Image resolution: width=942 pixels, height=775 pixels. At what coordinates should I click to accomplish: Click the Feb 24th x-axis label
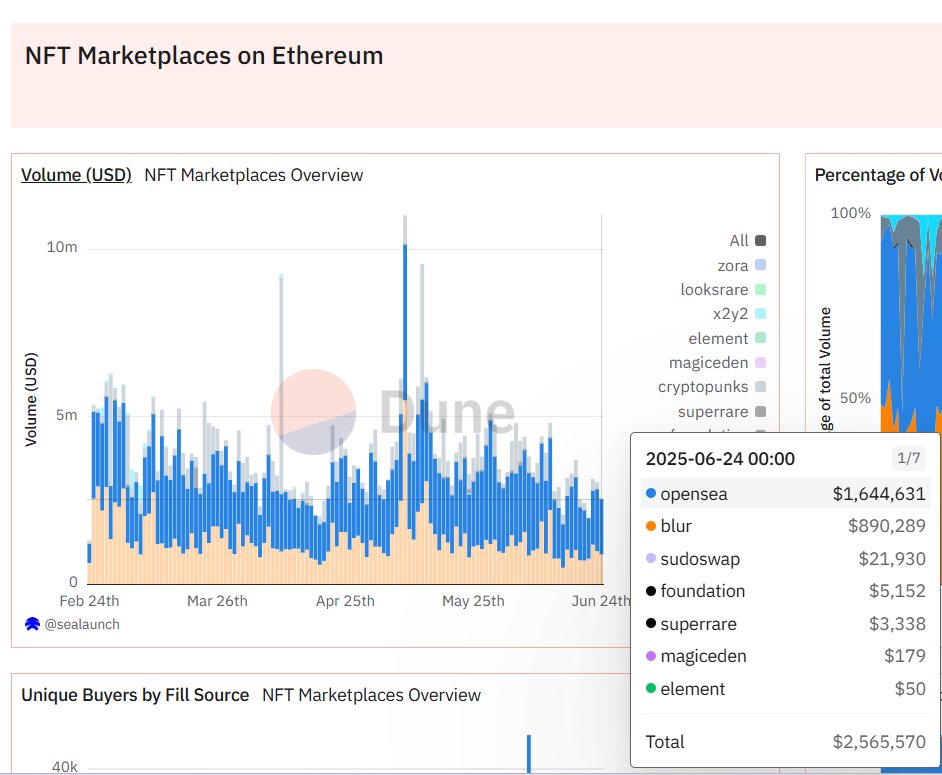89,601
